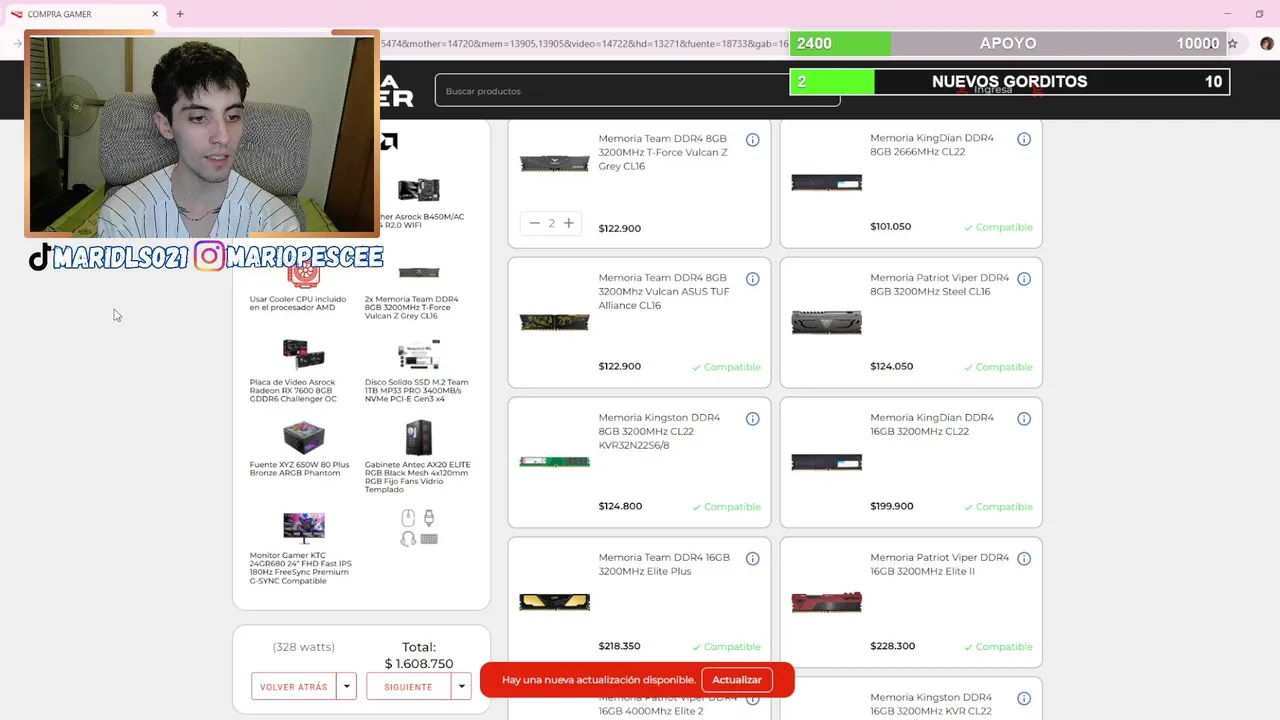Click the SIGUIENTE button
This screenshot has width=1280, height=720.
coord(409,687)
